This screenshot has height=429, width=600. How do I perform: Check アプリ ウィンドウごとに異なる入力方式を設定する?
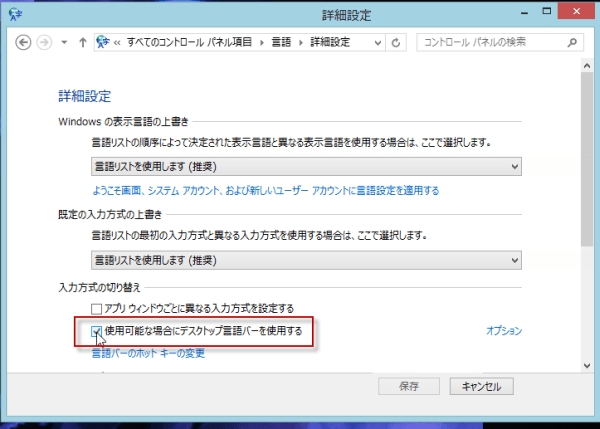(96, 308)
